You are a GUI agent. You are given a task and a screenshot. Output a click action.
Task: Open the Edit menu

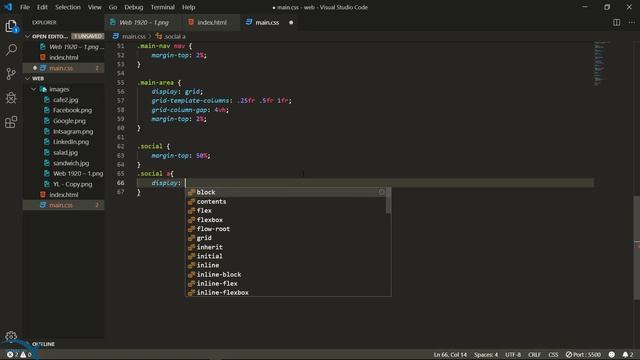point(42,7)
